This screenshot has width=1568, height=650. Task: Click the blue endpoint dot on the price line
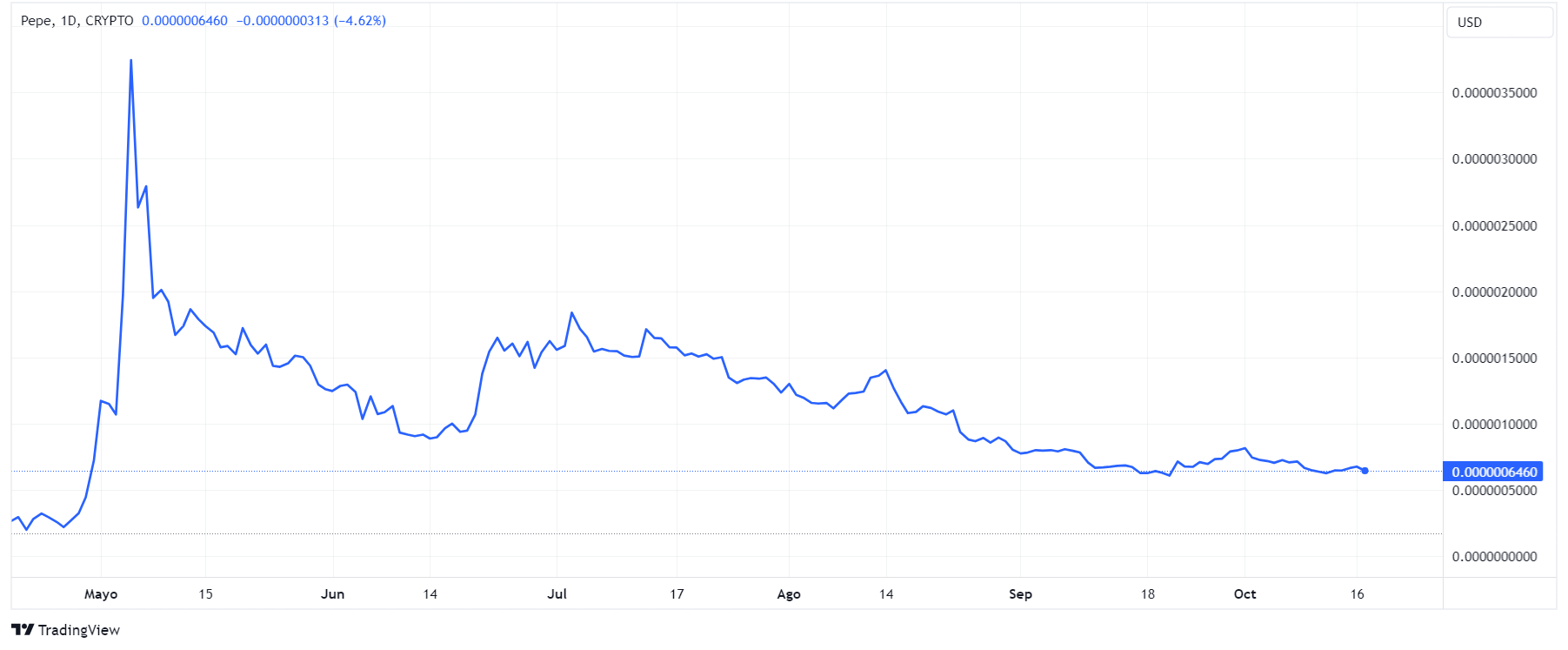1364,471
